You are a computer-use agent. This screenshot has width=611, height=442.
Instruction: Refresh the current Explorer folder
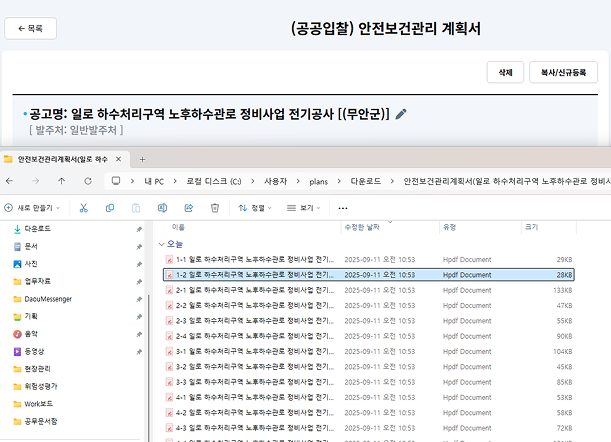(88, 181)
